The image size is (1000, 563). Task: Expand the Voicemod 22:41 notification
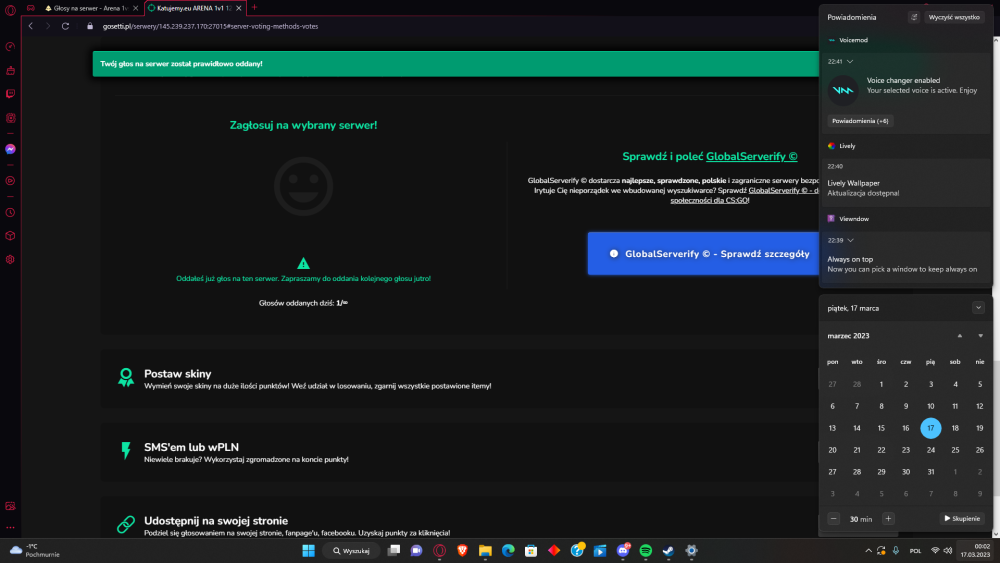point(850,62)
